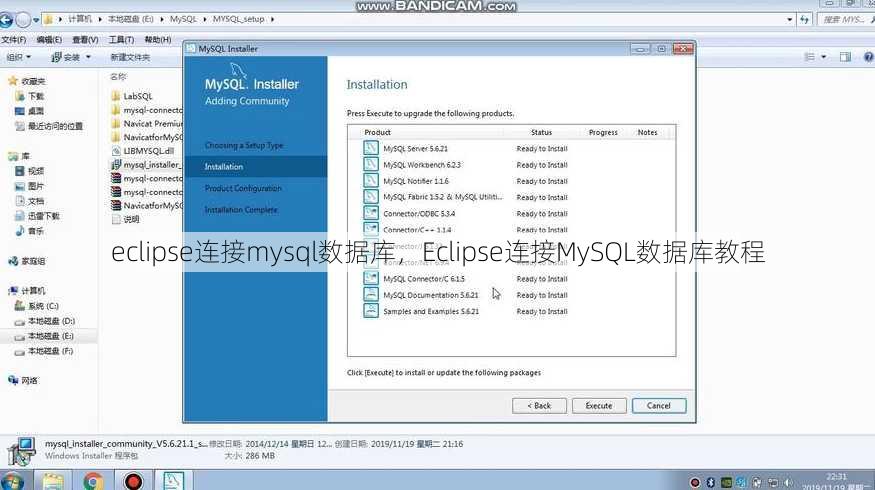875x490 pixels.
Task: Open 桌面 in the favorites sidebar
Action: pyautogui.click(x=30, y=111)
